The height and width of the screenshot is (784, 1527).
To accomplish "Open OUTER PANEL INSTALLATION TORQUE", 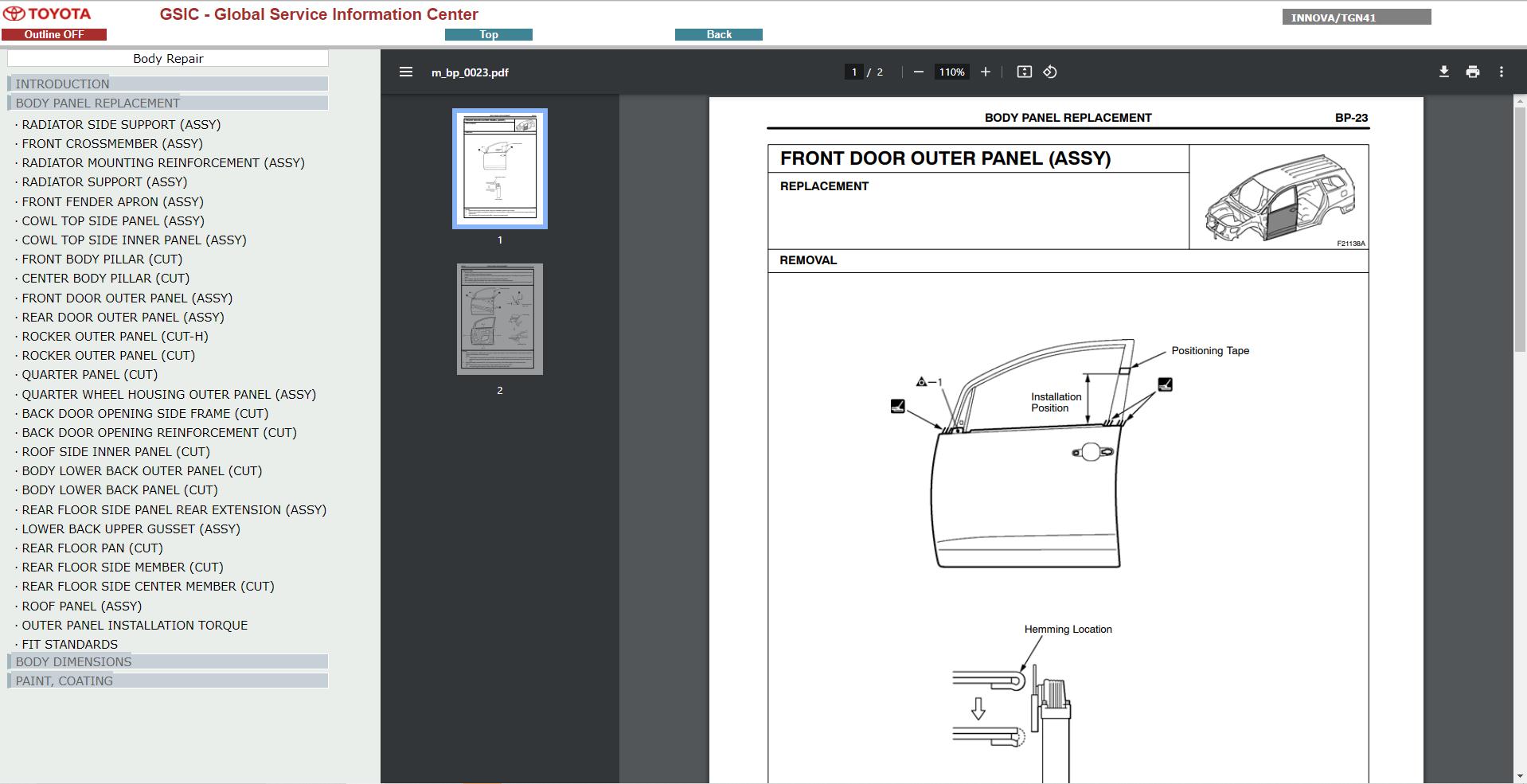I will 135,625.
